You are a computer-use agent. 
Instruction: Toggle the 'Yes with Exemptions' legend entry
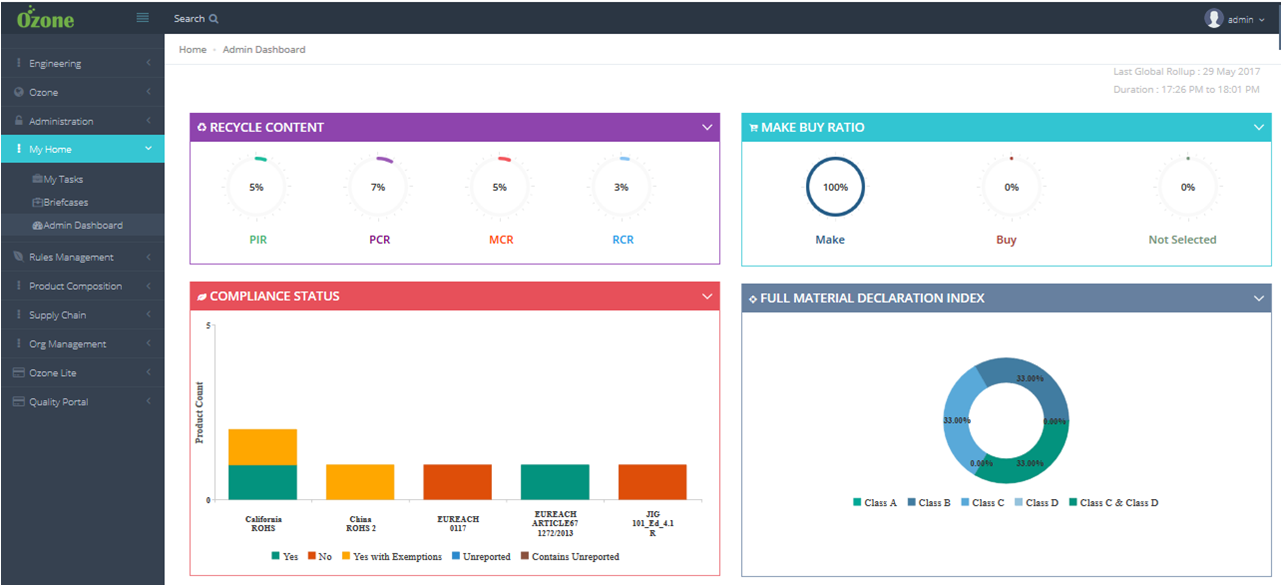click(391, 557)
